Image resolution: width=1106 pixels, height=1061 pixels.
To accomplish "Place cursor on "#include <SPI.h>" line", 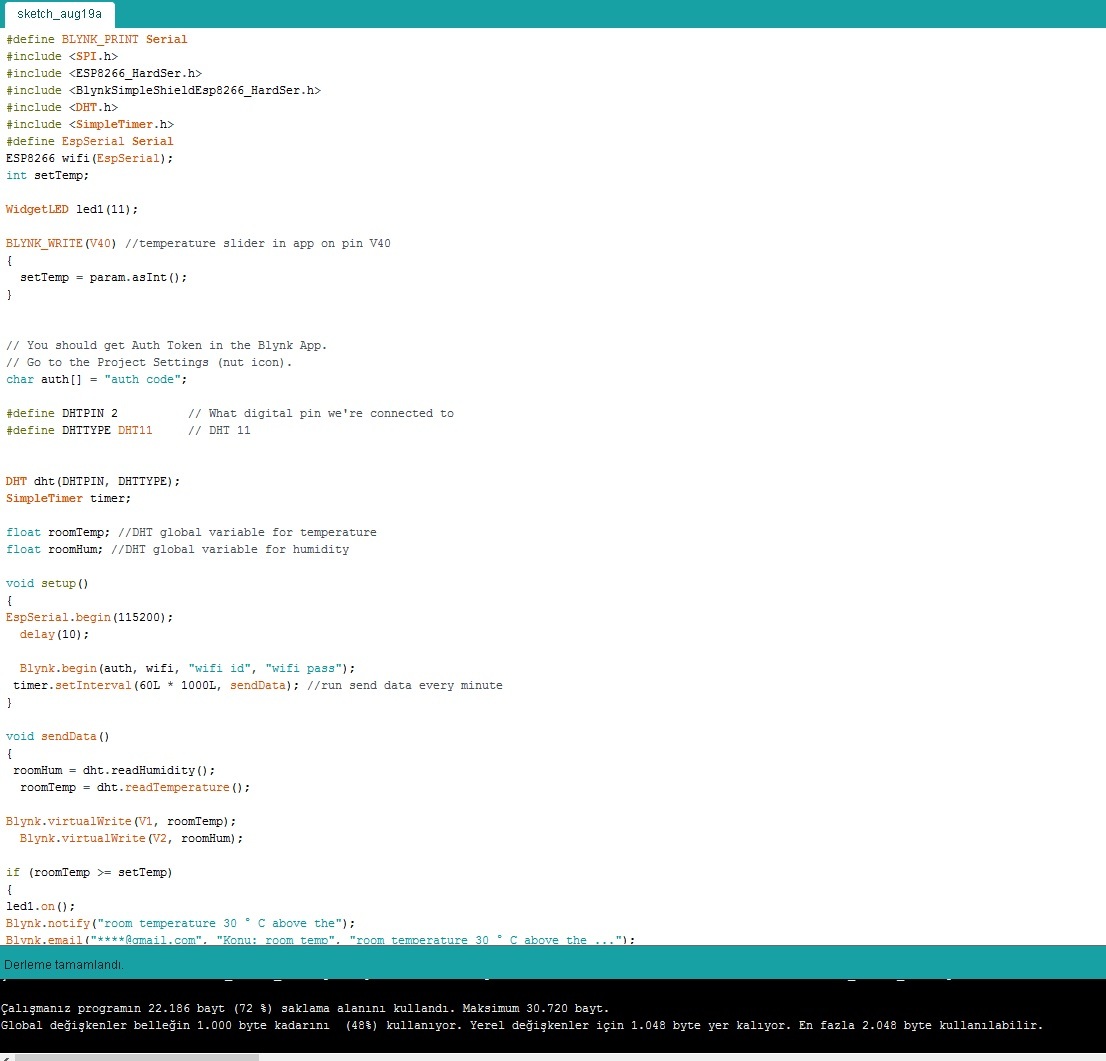I will pyautogui.click(x=62, y=56).
